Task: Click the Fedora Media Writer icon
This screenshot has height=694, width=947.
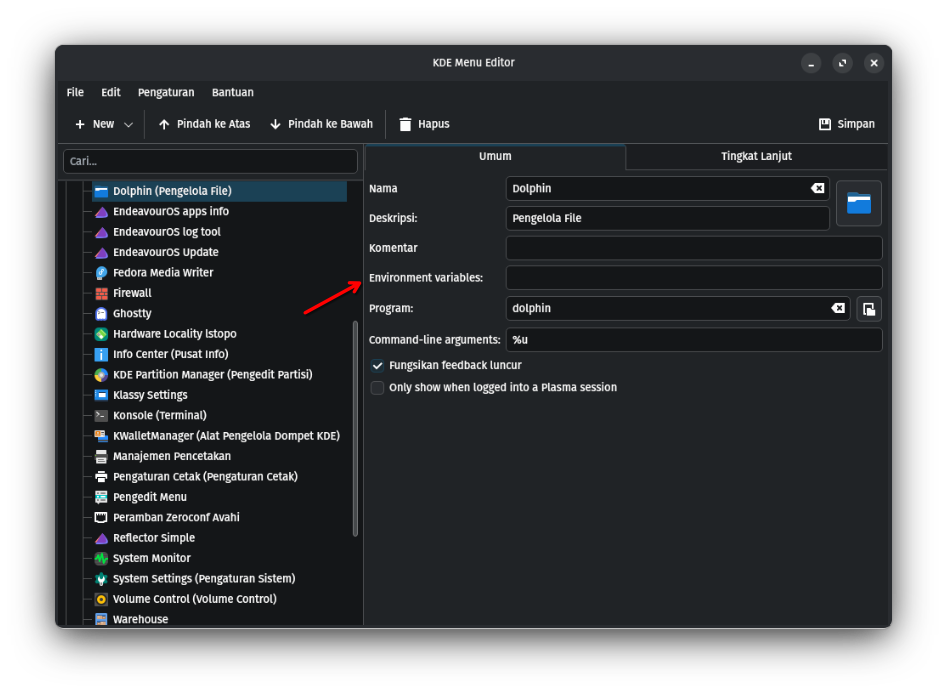Action: tap(101, 273)
